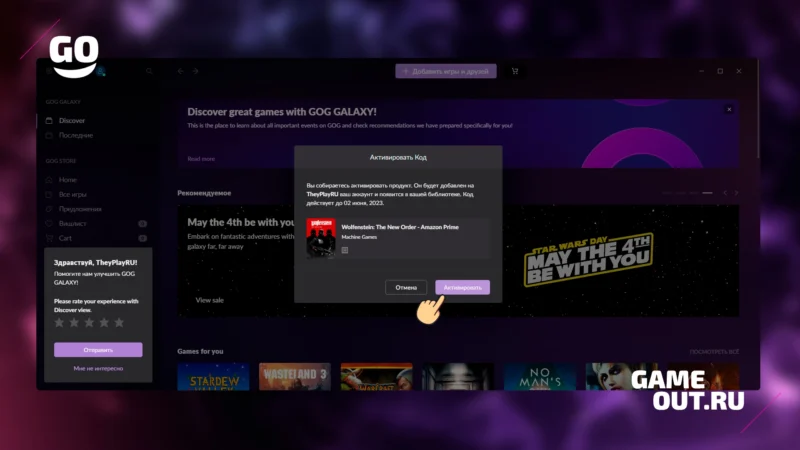The width and height of the screenshot is (800, 450).
Task: Open No Man's Sky game tile
Action: 540,377
